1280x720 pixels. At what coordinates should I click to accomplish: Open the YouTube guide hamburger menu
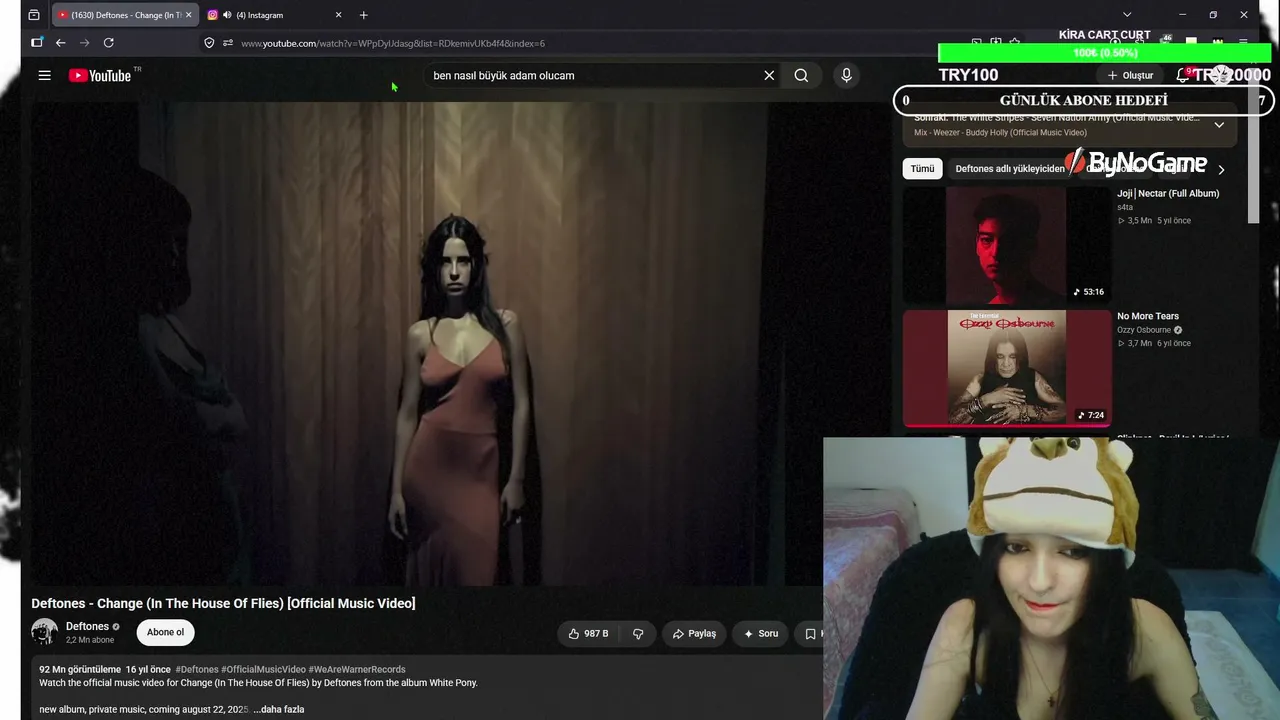tap(44, 75)
